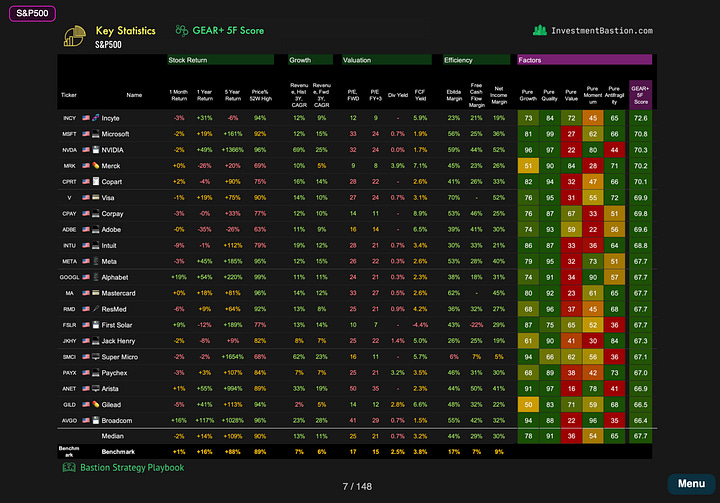
Task: Click the Microsoft name in table
Action: pos(115,134)
